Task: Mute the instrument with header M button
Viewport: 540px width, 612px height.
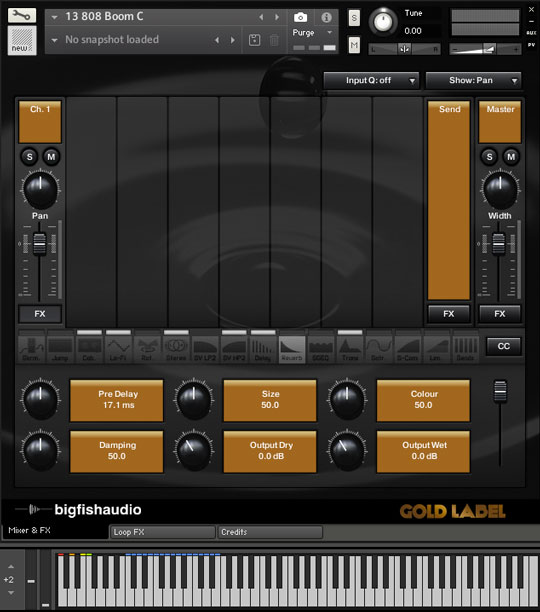Action: (354, 45)
